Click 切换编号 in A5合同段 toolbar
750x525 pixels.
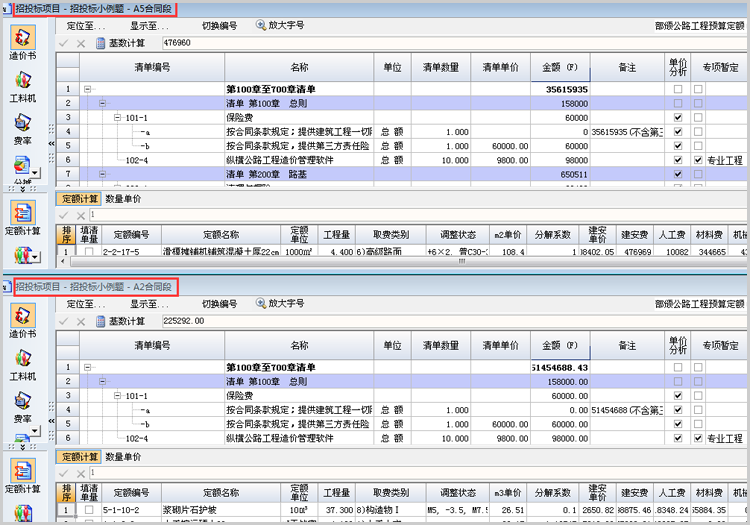pyautogui.click(x=220, y=26)
